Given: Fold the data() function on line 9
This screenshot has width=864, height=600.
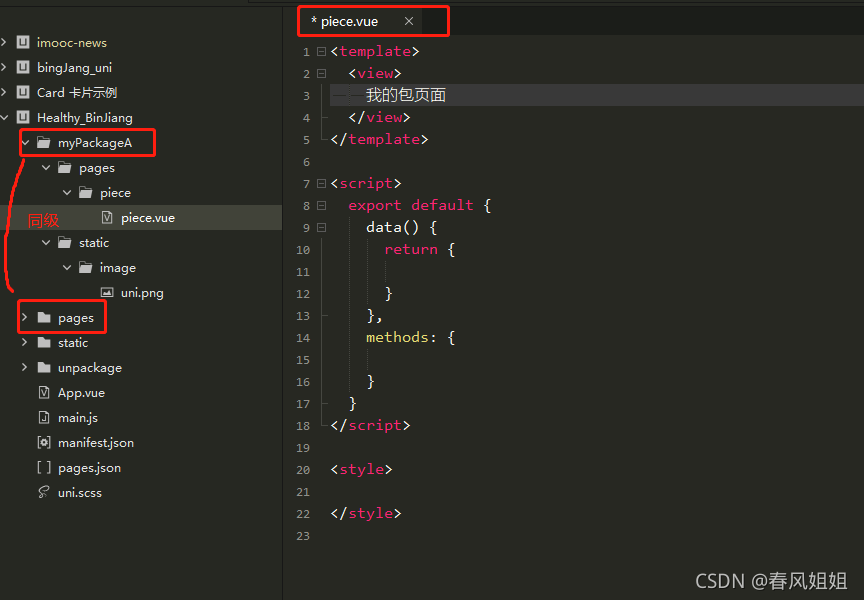Looking at the screenshot, I should (321, 227).
